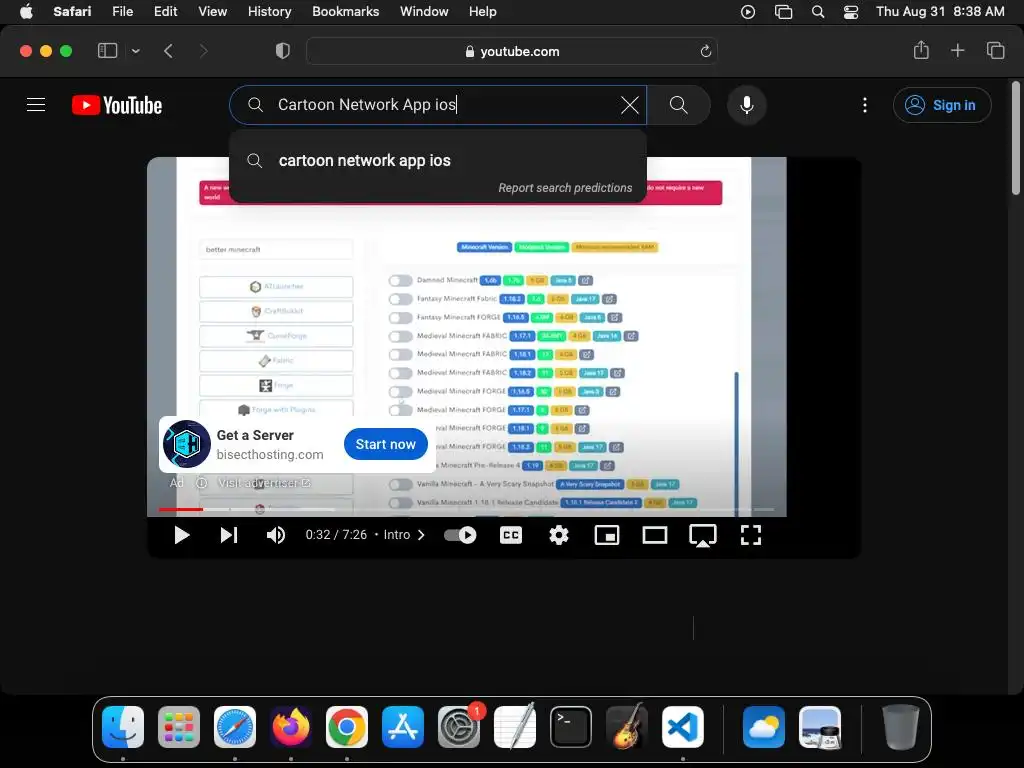1024x768 pixels.
Task: Open the Help menu
Action: coord(483,11)
